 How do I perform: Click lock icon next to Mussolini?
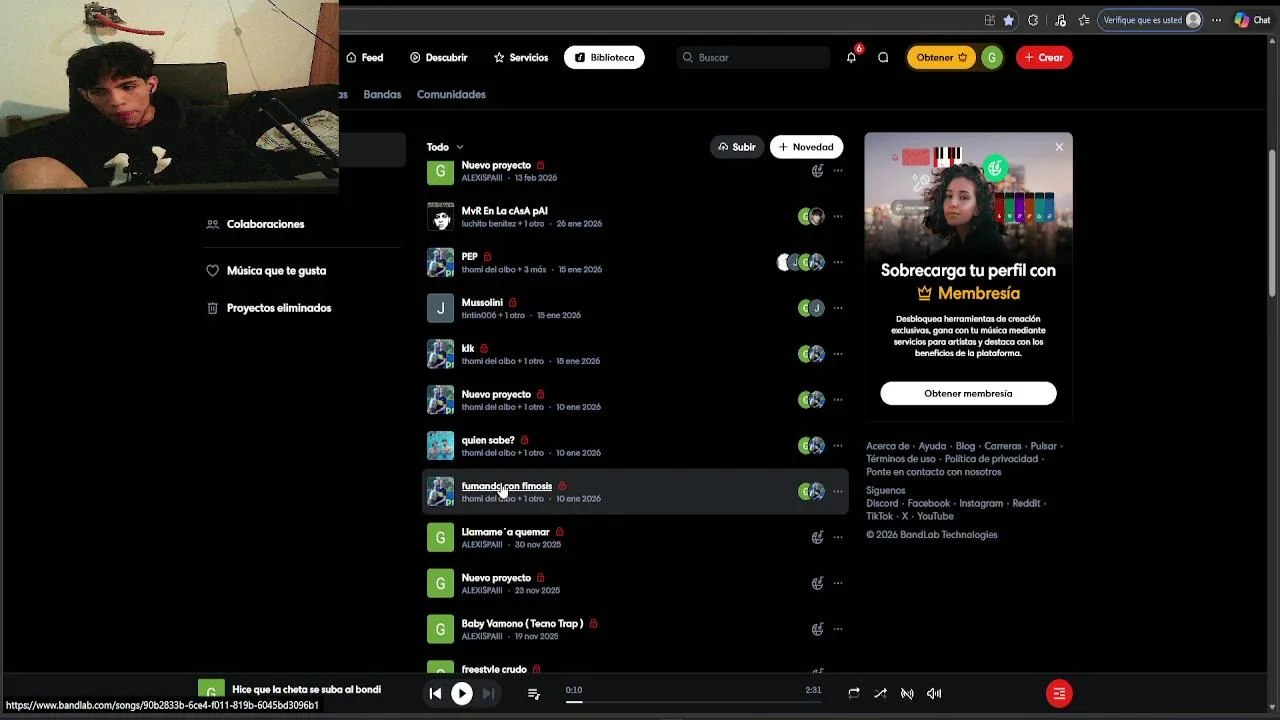coord(512,302)
